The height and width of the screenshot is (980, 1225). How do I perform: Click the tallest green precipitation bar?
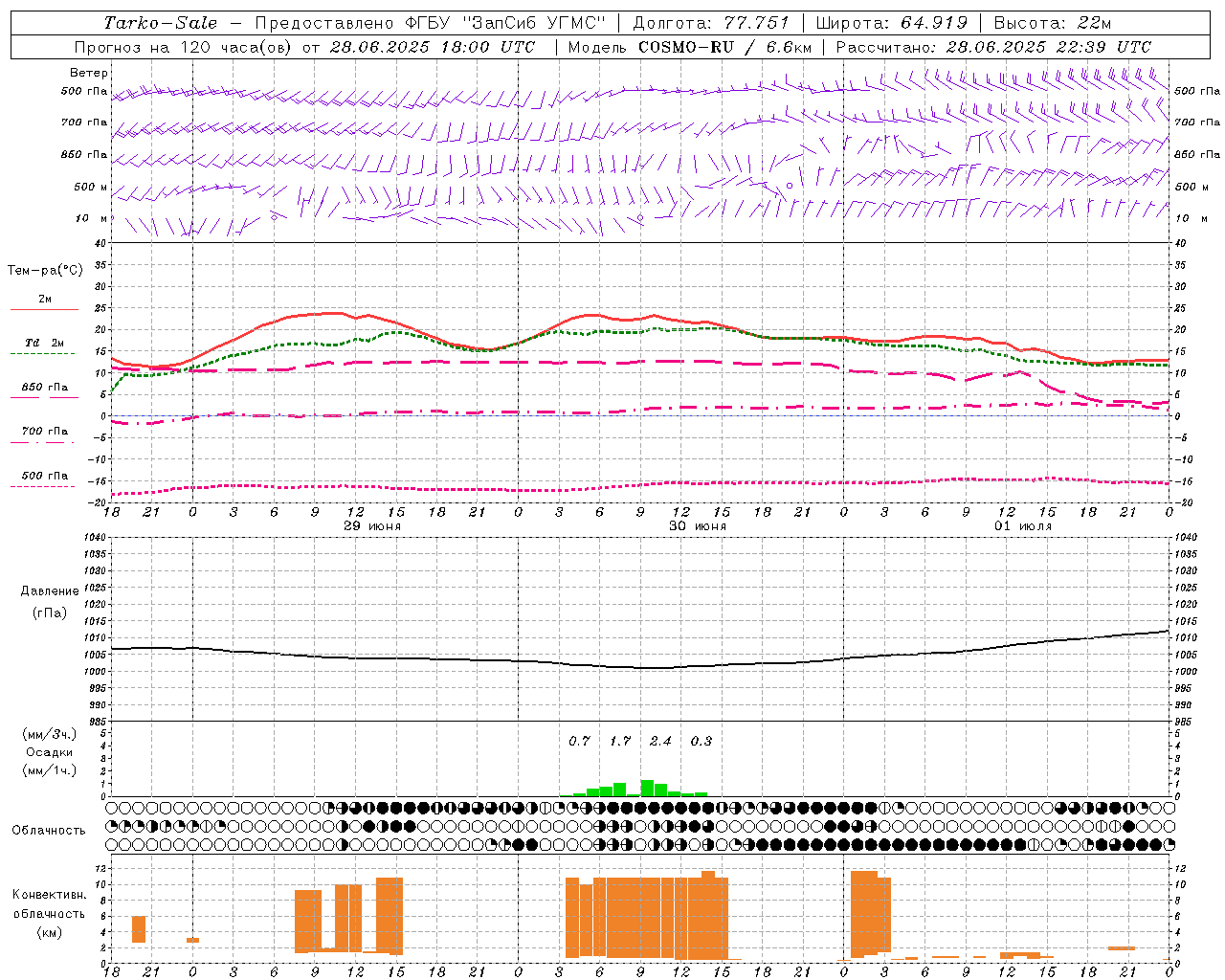pos(647,789)
